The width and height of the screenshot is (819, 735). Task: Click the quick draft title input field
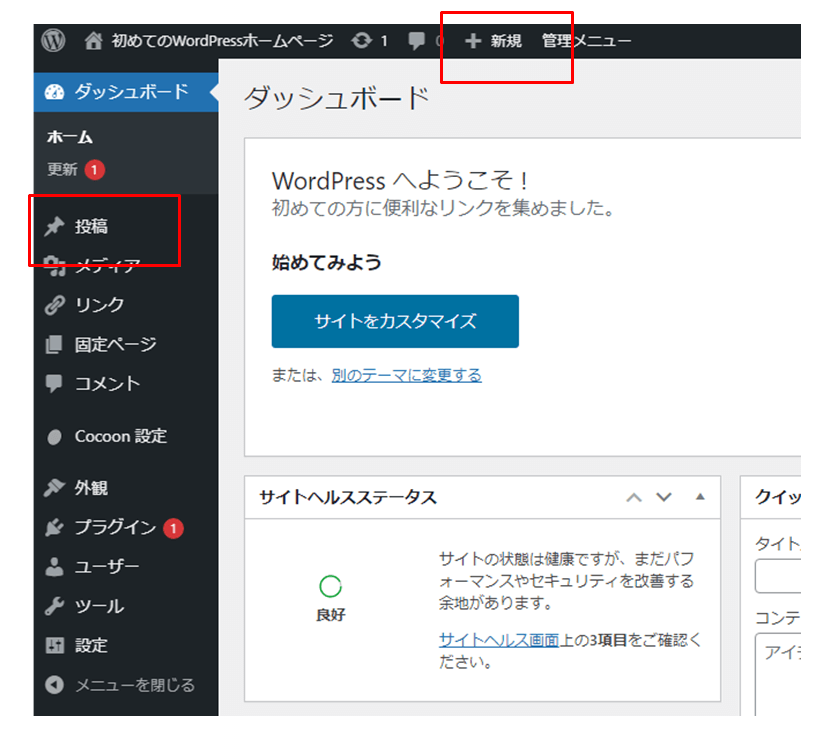[778, 576]
